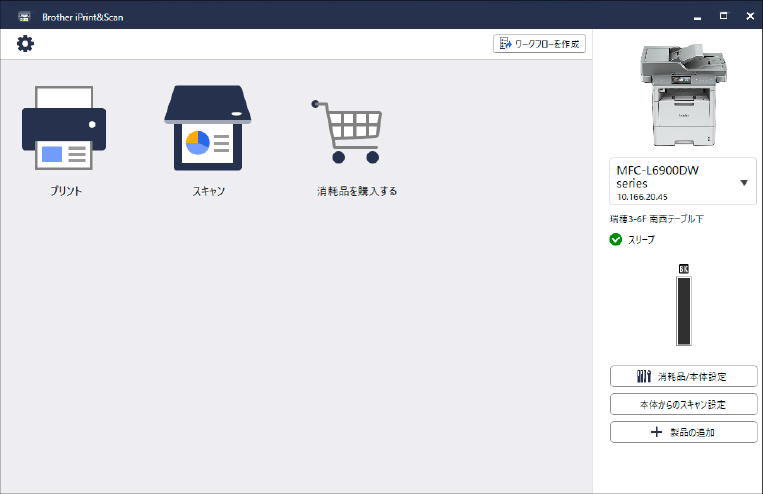763x494 pixels.
Task: Open the settings gear icon
Action: click(x=25, y=43)
